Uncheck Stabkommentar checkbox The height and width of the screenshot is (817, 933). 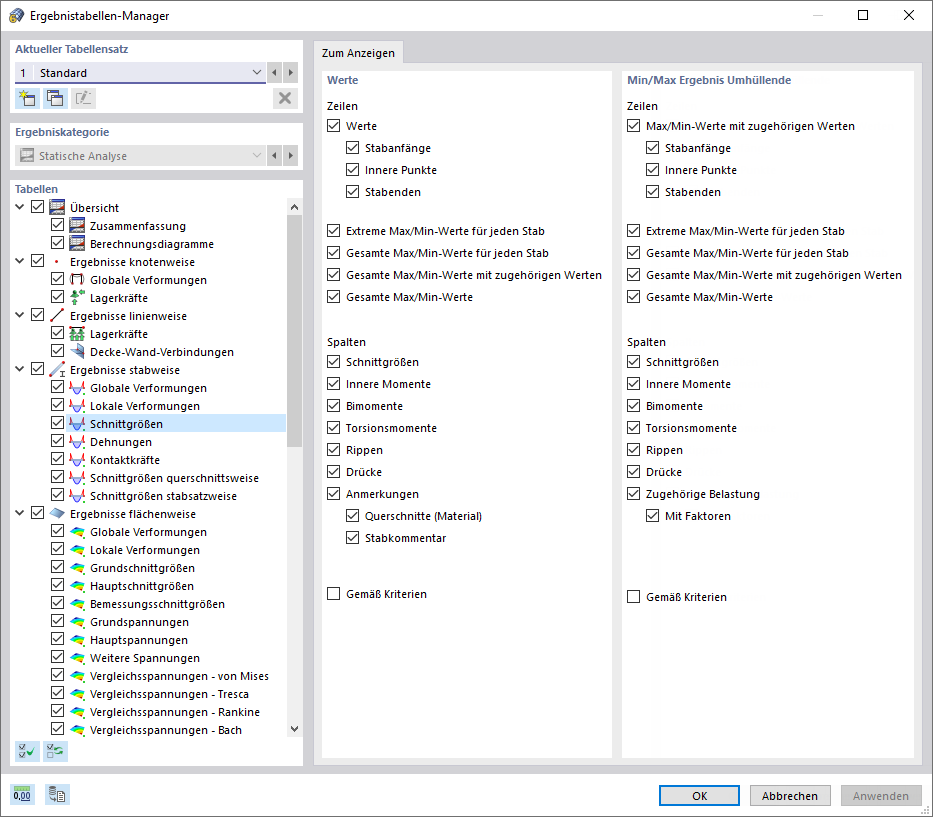click(353, 538)
